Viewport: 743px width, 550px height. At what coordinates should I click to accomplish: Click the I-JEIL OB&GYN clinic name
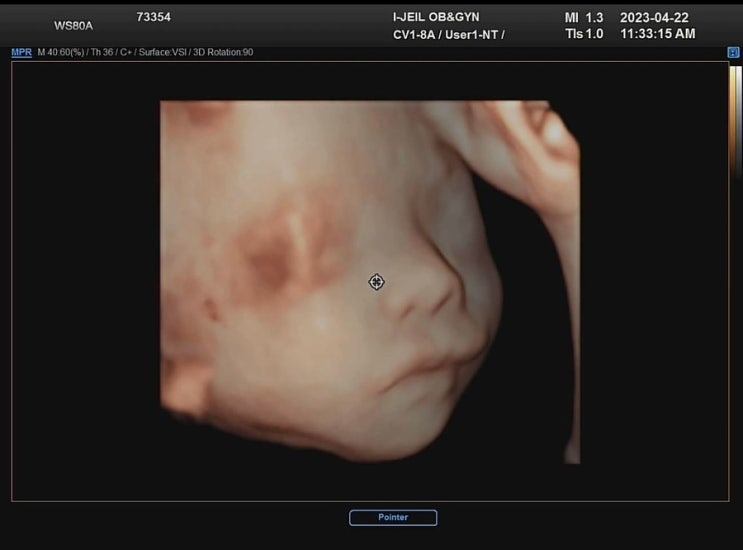tap(436, 17)
